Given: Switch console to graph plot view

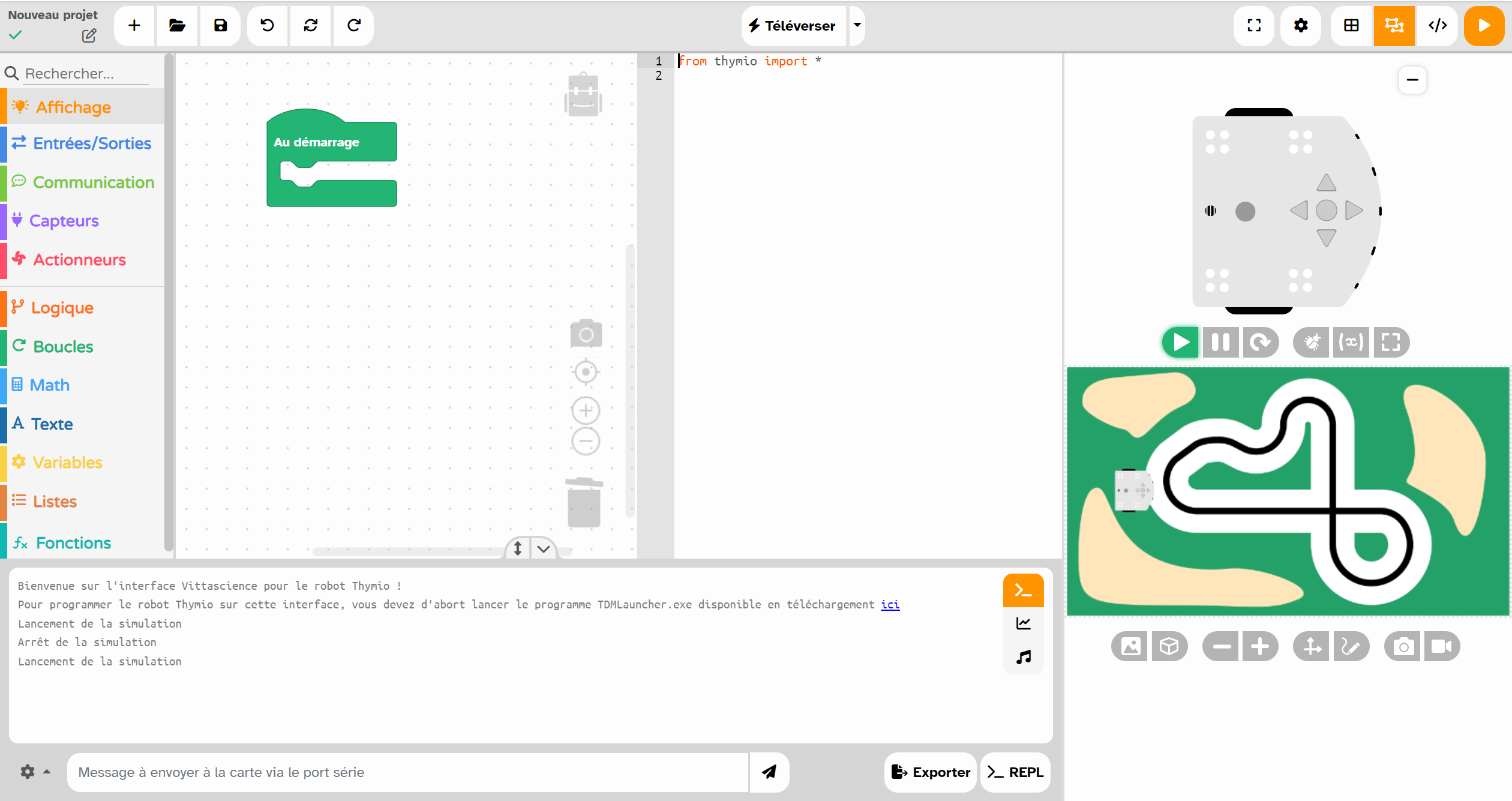Looking at the screenshot, I should pyautogui.click(x=1024, y=624).
